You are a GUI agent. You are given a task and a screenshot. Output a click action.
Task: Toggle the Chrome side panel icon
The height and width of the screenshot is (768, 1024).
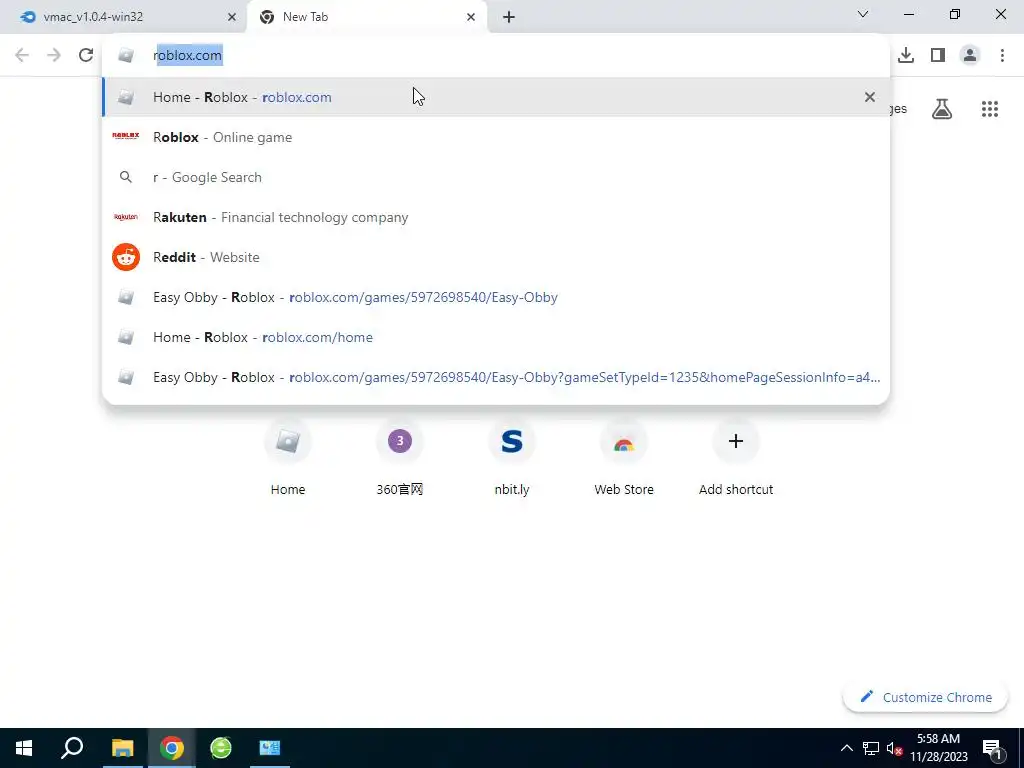click(x=938, y=55)
